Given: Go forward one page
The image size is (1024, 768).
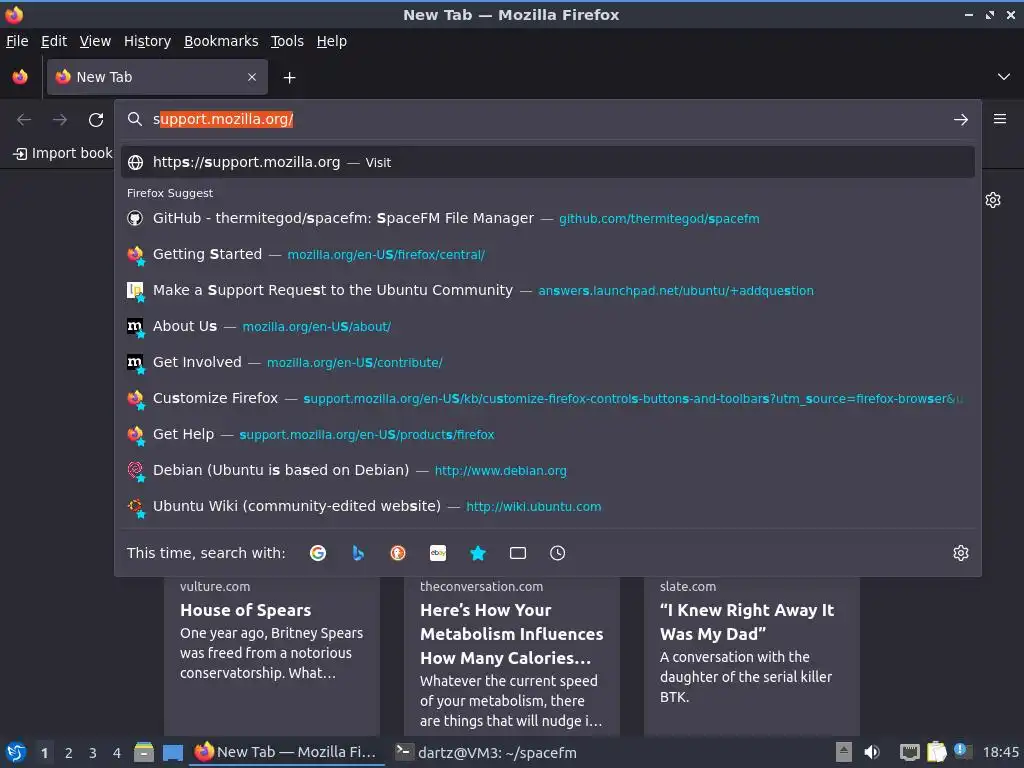Looking at the screenshot, I should point(60,120).
